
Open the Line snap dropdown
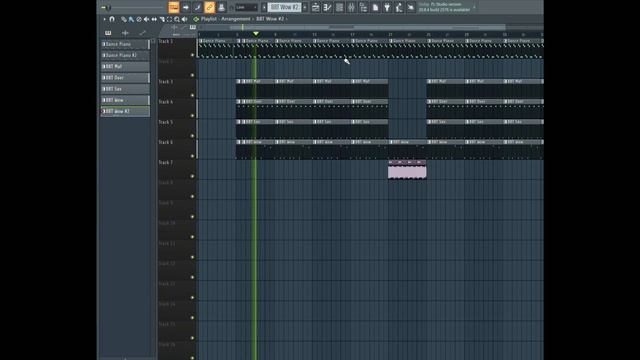tap(246, 7)
